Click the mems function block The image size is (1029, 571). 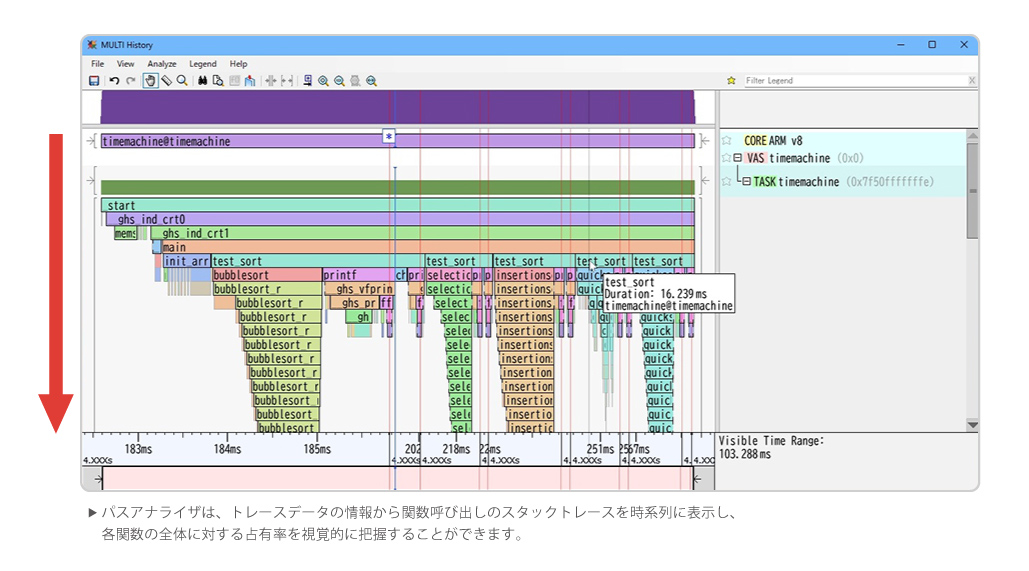coord(125,233)
